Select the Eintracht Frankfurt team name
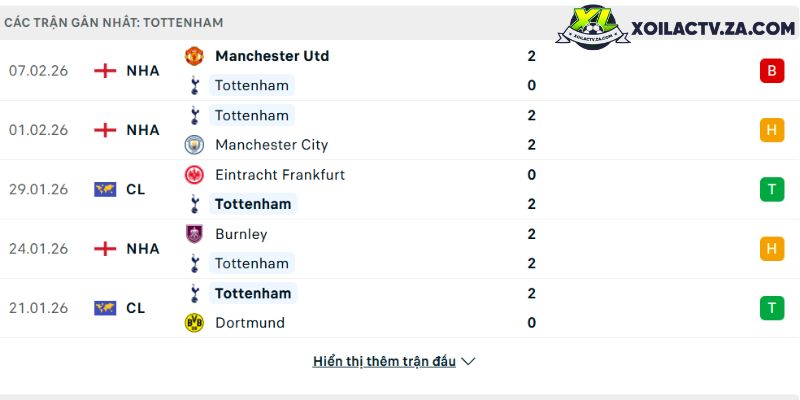 [x=279, y=175]
